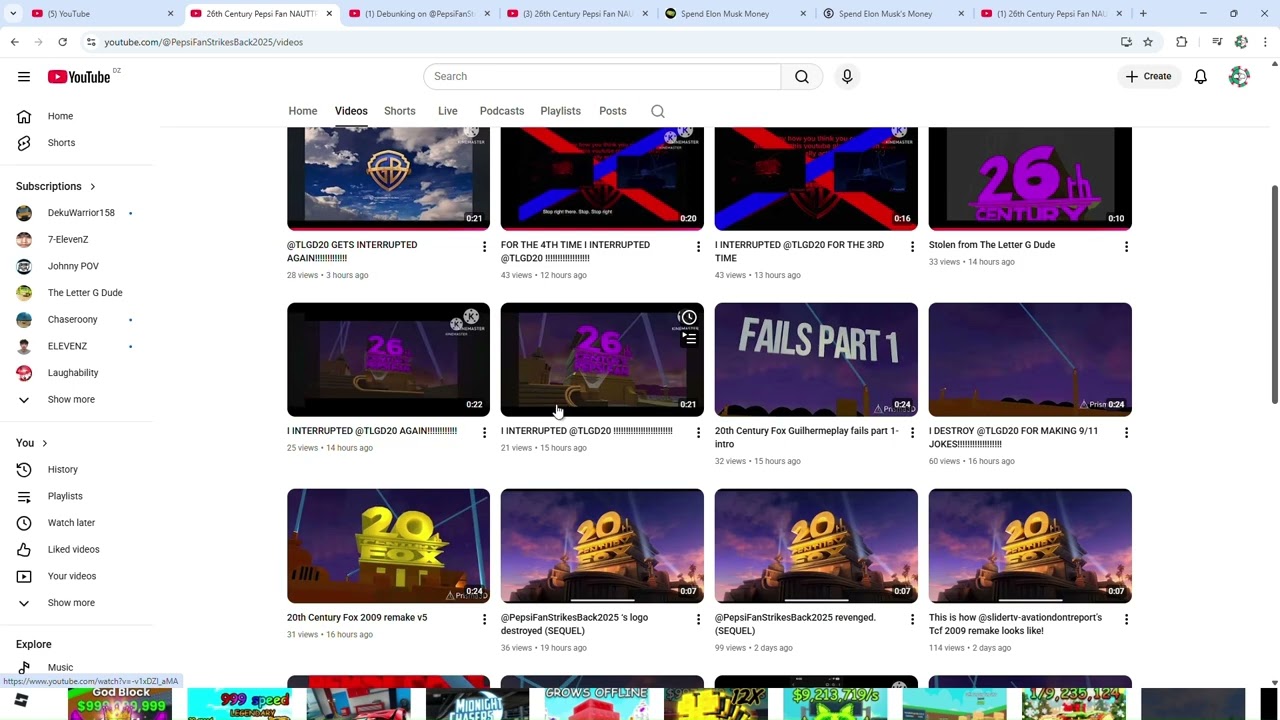This screenshot has width=1280, height=720.
Task: Open the browser extensions puzzle icon
Action: click(1182, 42)
